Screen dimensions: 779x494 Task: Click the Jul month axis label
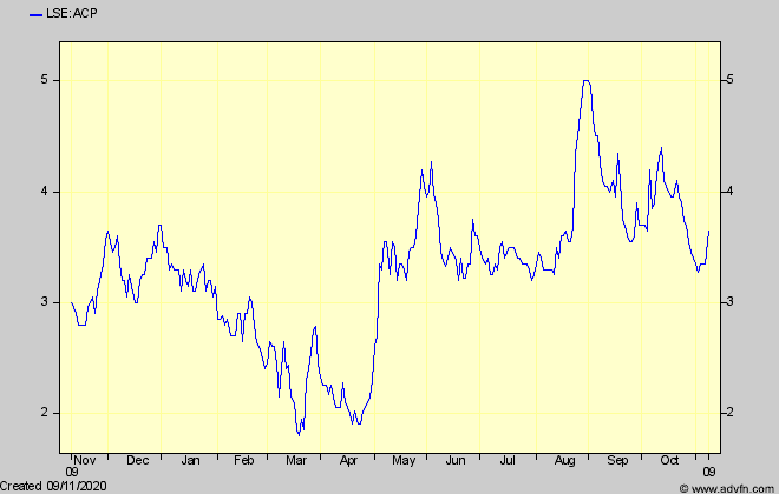coord(507,461)
